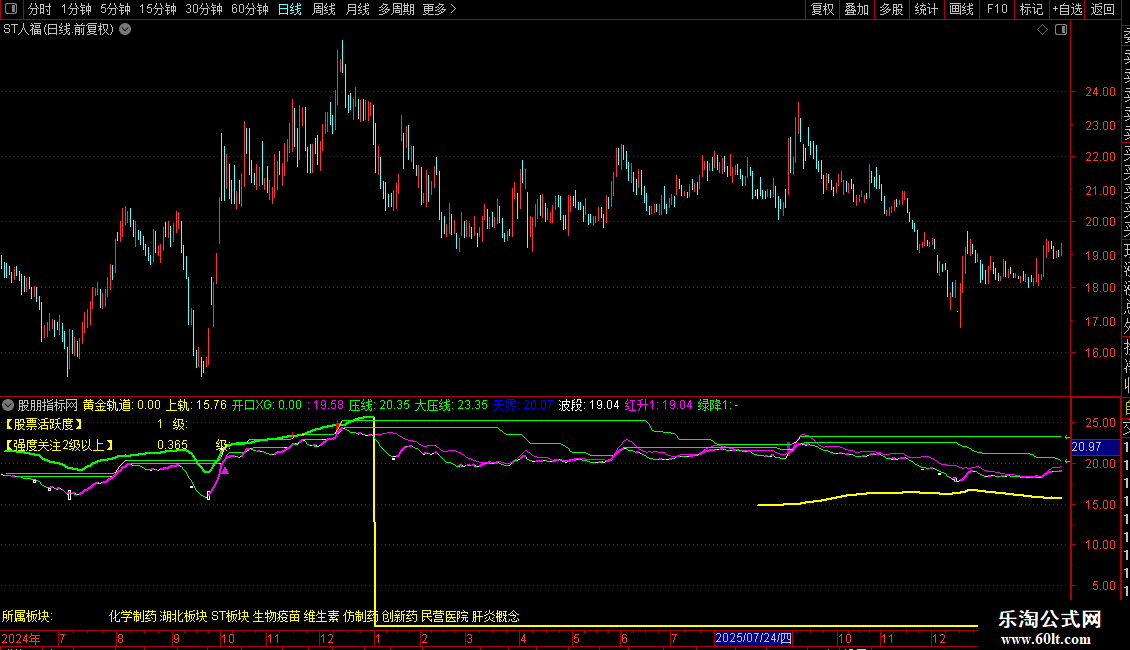Click the ST人福(日线.前复权) chart title
Viewport: 1130px width, 650px height.
pos(58,30)
